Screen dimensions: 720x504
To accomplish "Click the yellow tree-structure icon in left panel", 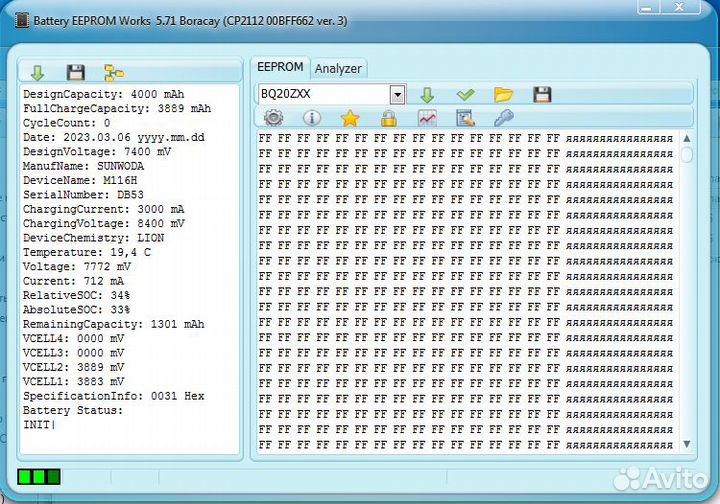I will pyautogui.click(x=114, y=72).
